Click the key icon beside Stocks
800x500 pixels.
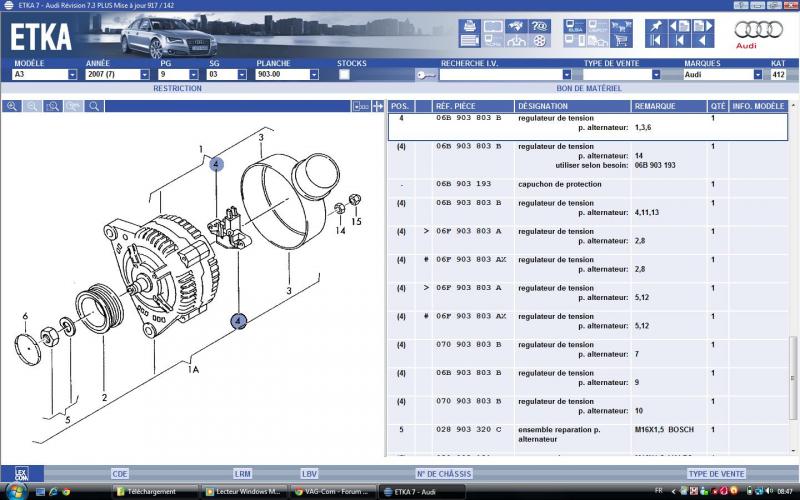click(426, 75)
